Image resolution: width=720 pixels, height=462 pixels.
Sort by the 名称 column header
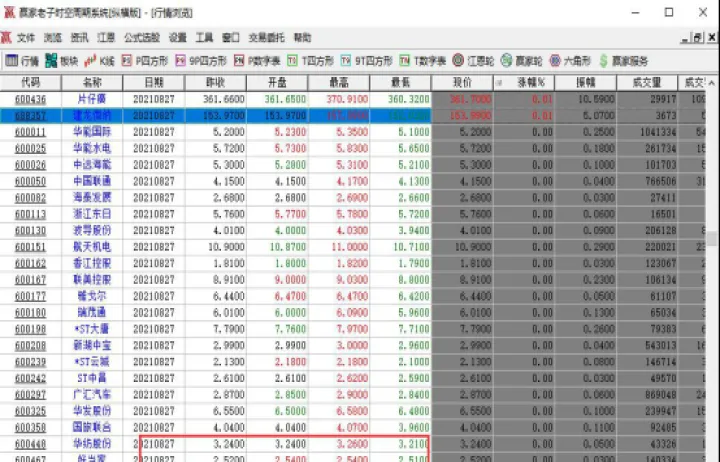click(x=92, y=83)
